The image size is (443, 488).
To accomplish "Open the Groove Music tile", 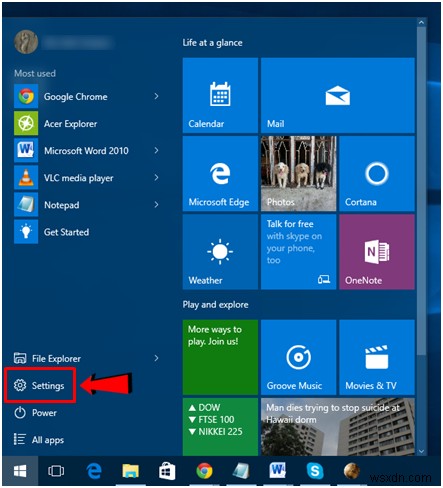I will [298, 357].
